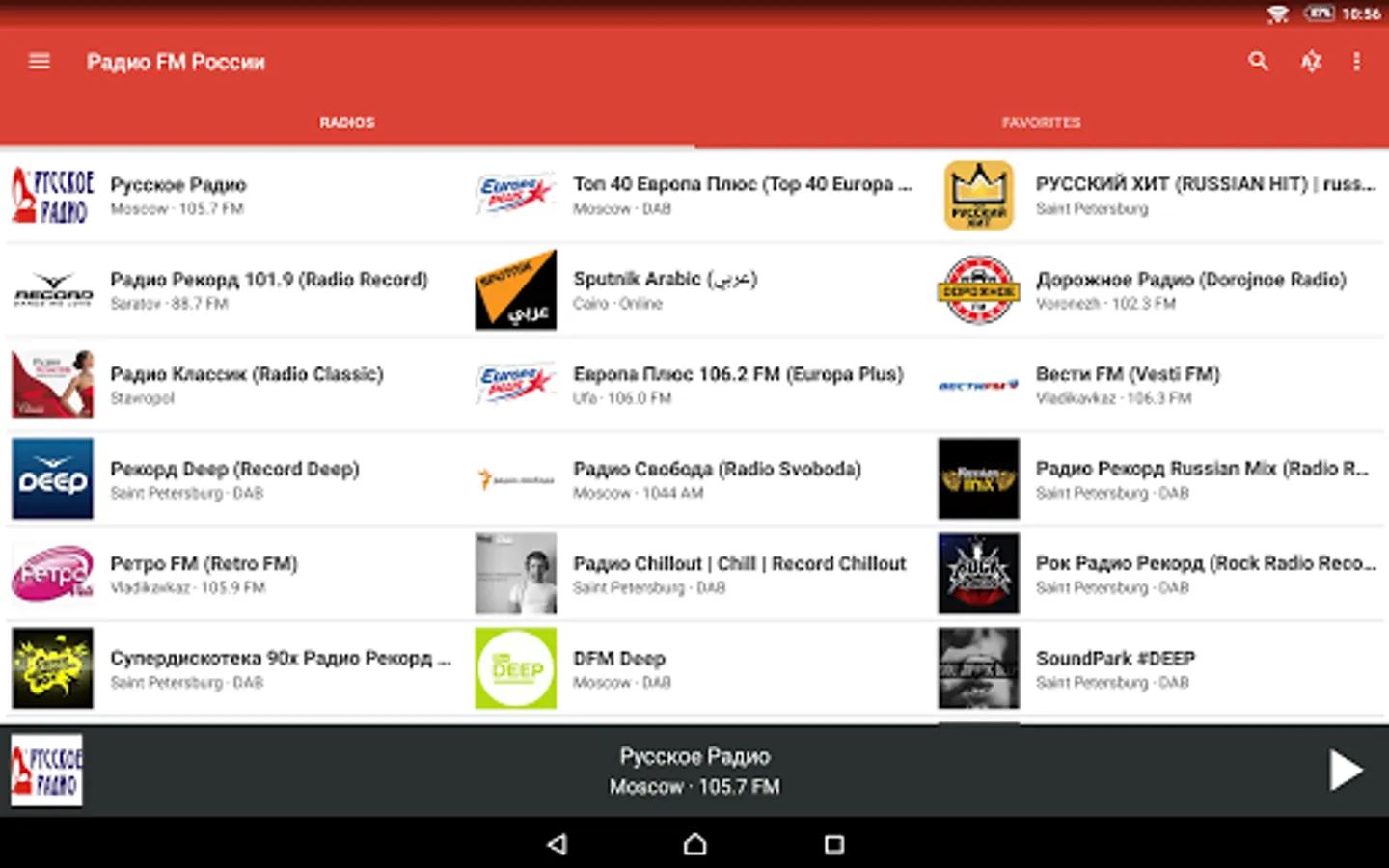This screenshot has height=868, width=1389.
Task: Tap the Record Chillout photo thumbnail
Action: (516, 573)
